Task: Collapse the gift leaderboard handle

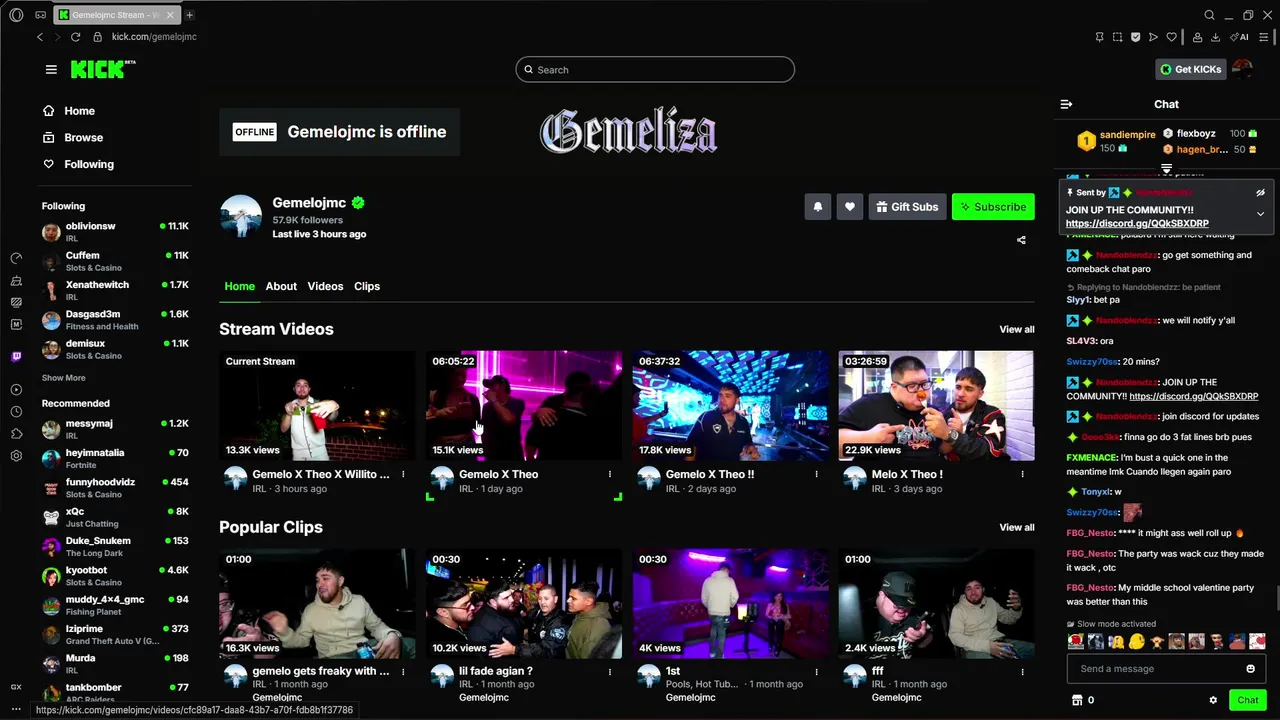Action: tap(1166, 169)
